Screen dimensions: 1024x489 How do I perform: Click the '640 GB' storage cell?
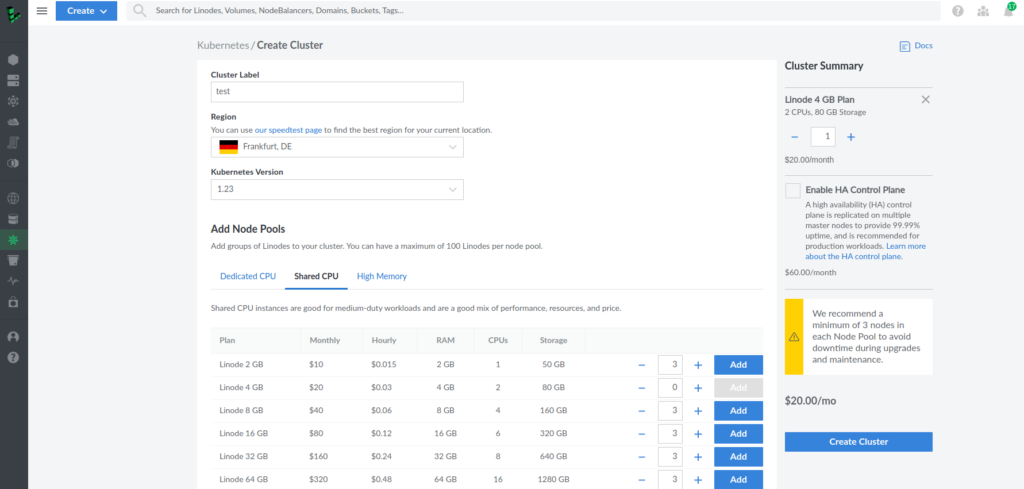(553, 456)
